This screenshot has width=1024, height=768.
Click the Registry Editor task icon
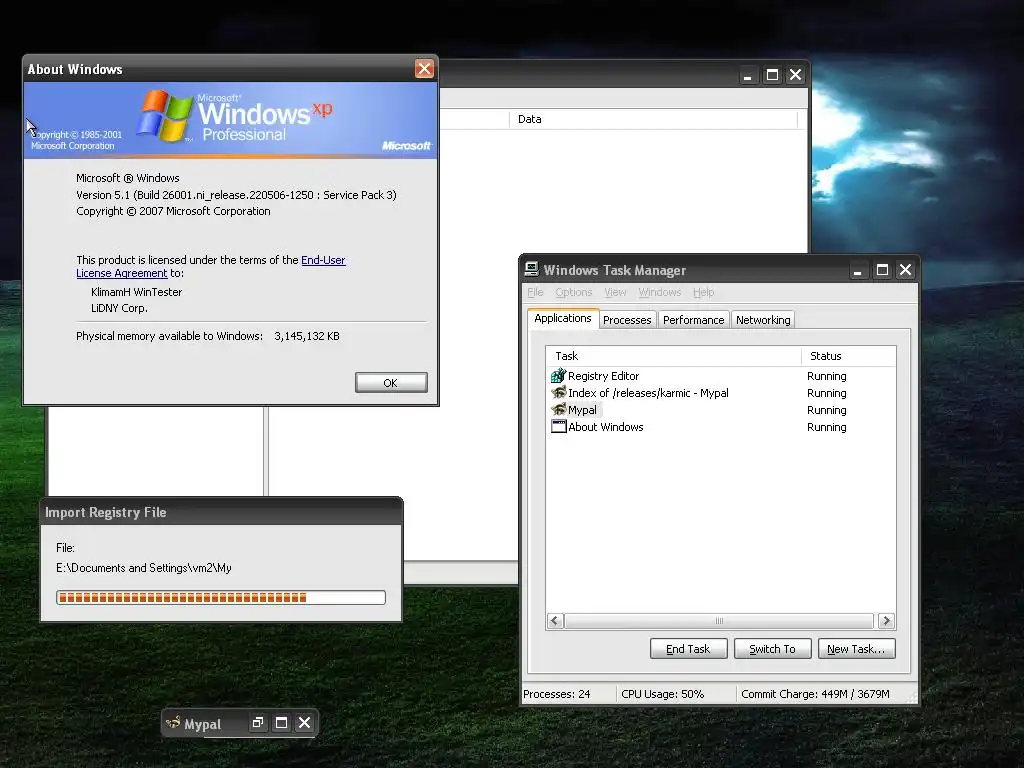click(558, 376)
